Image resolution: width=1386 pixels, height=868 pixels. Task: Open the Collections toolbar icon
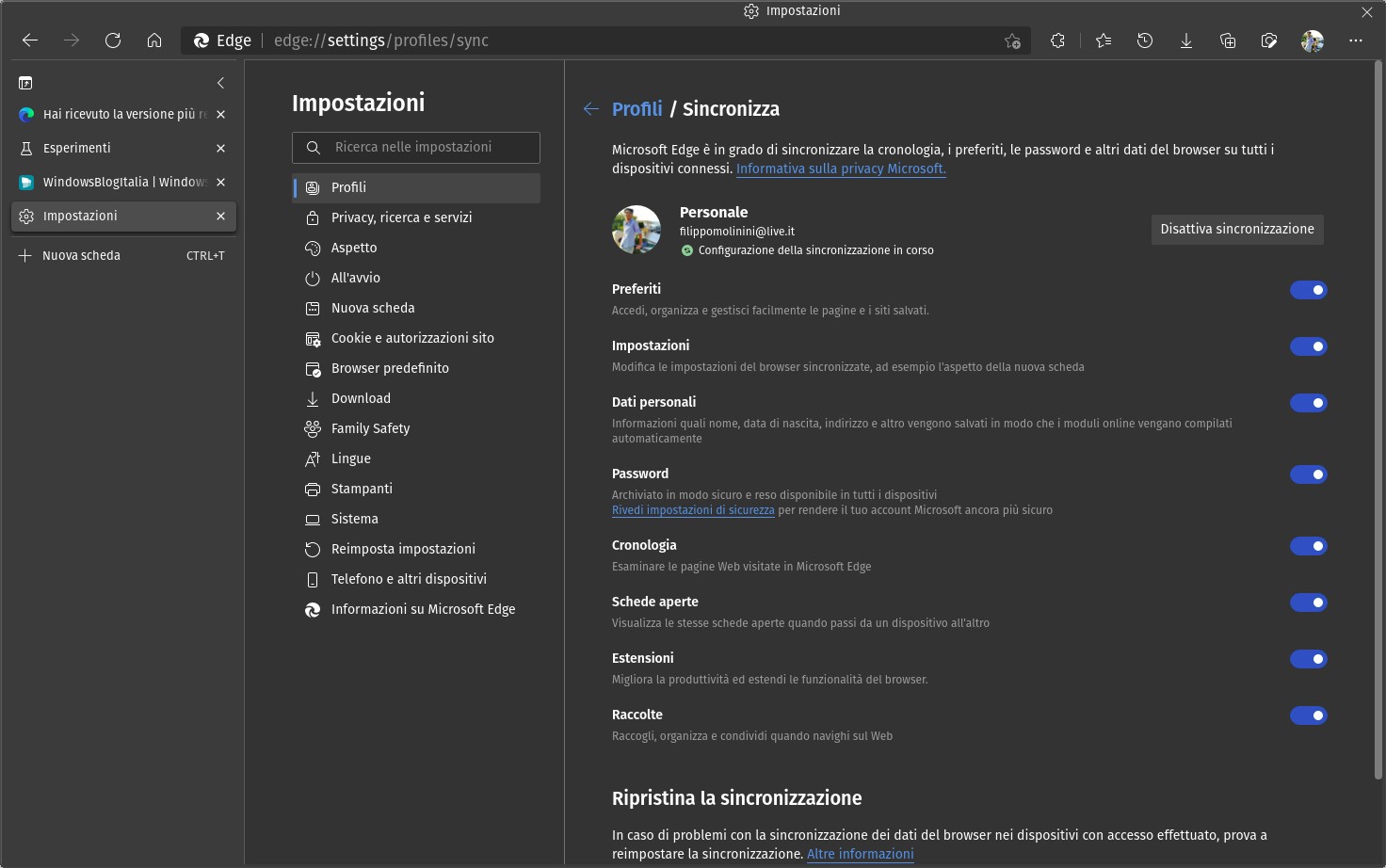1228,40
